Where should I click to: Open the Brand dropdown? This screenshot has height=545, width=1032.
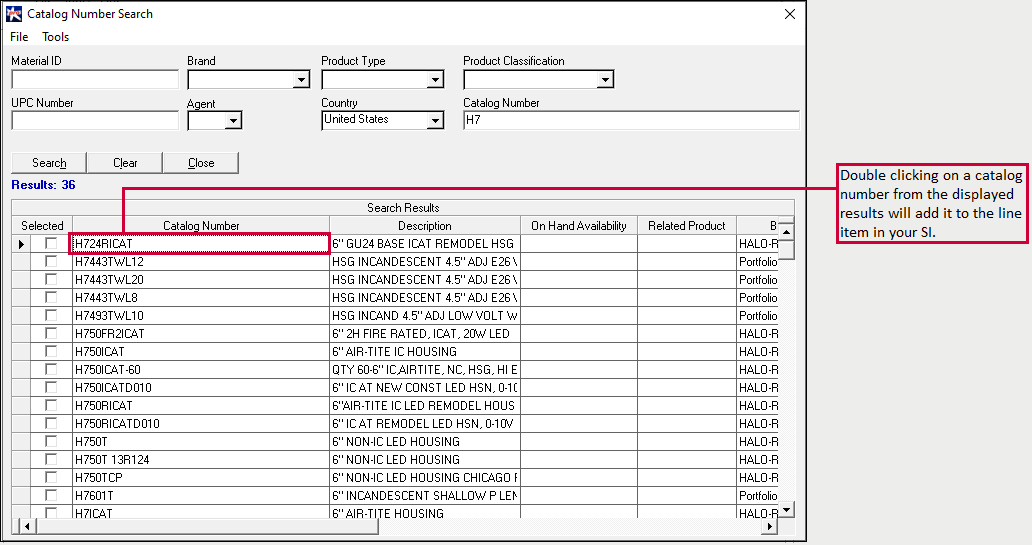click(x=301, y=80)
